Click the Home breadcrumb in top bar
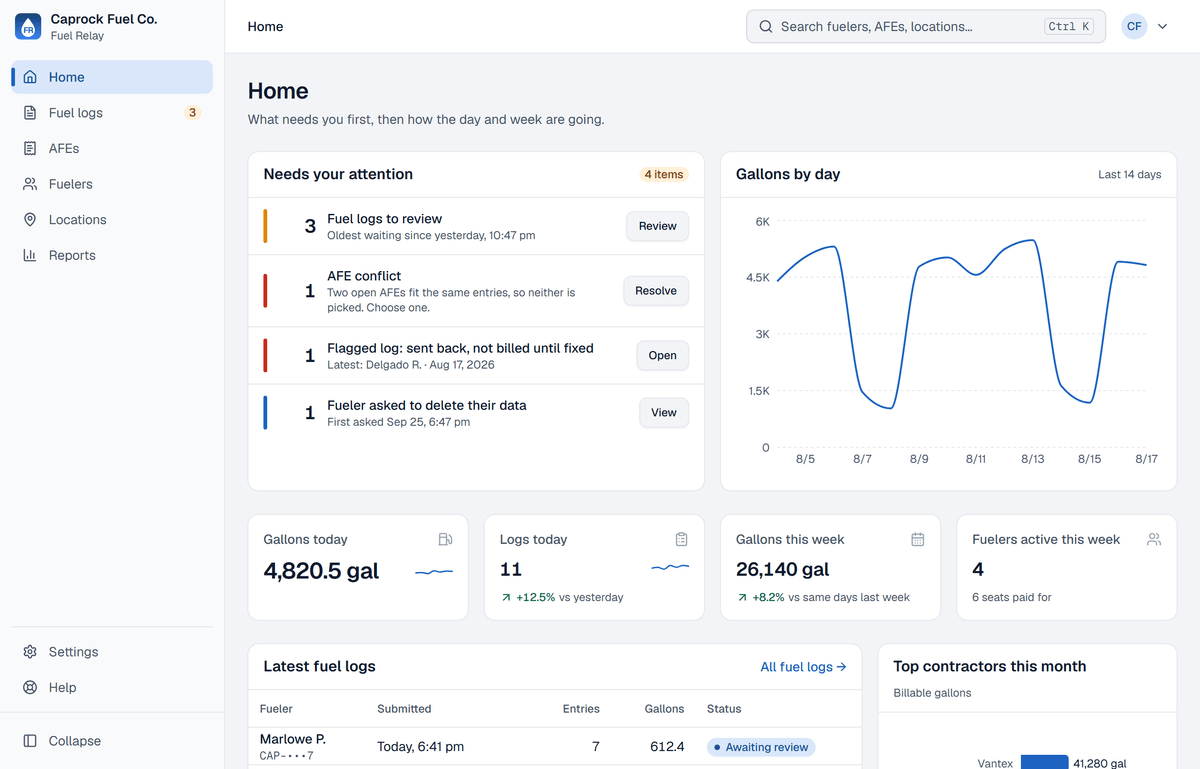This screenshot has width=1200, height=769. coord(265,27)
